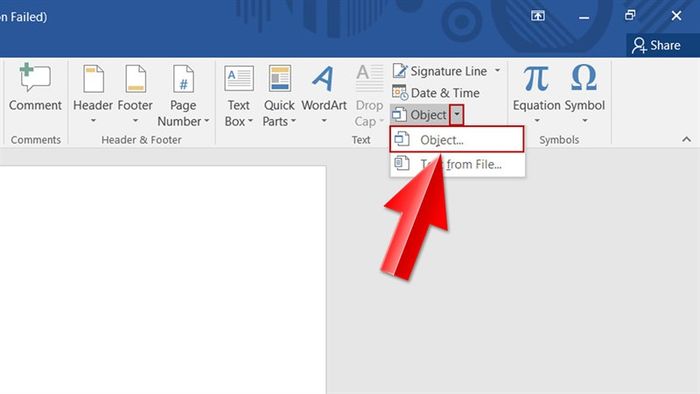Expand the Object dropdown arrow

pyautogui.click(x=457, y=115)
